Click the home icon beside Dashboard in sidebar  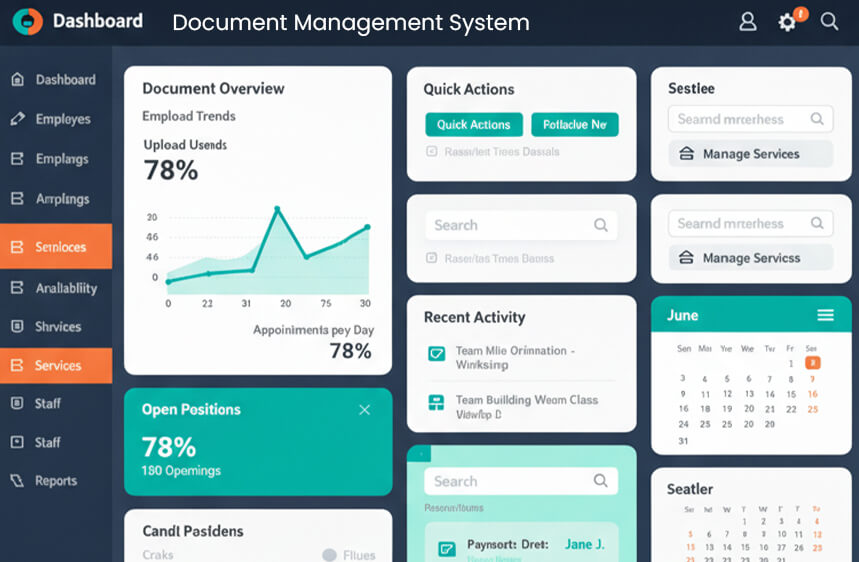coord(17,79)
